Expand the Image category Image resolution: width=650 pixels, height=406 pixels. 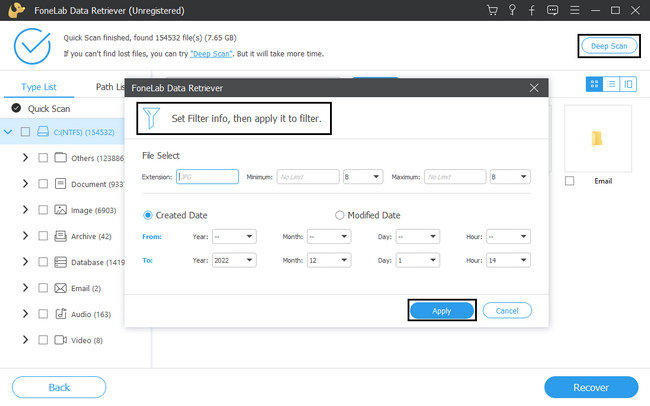coord(25,209)
